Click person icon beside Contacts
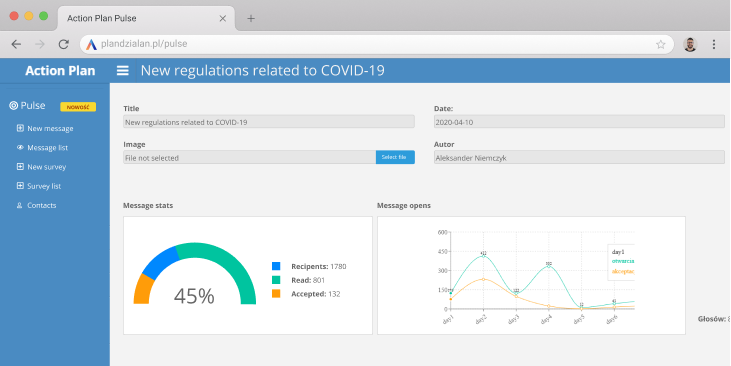This screenshot has width=731, height=366. (20, 205)
